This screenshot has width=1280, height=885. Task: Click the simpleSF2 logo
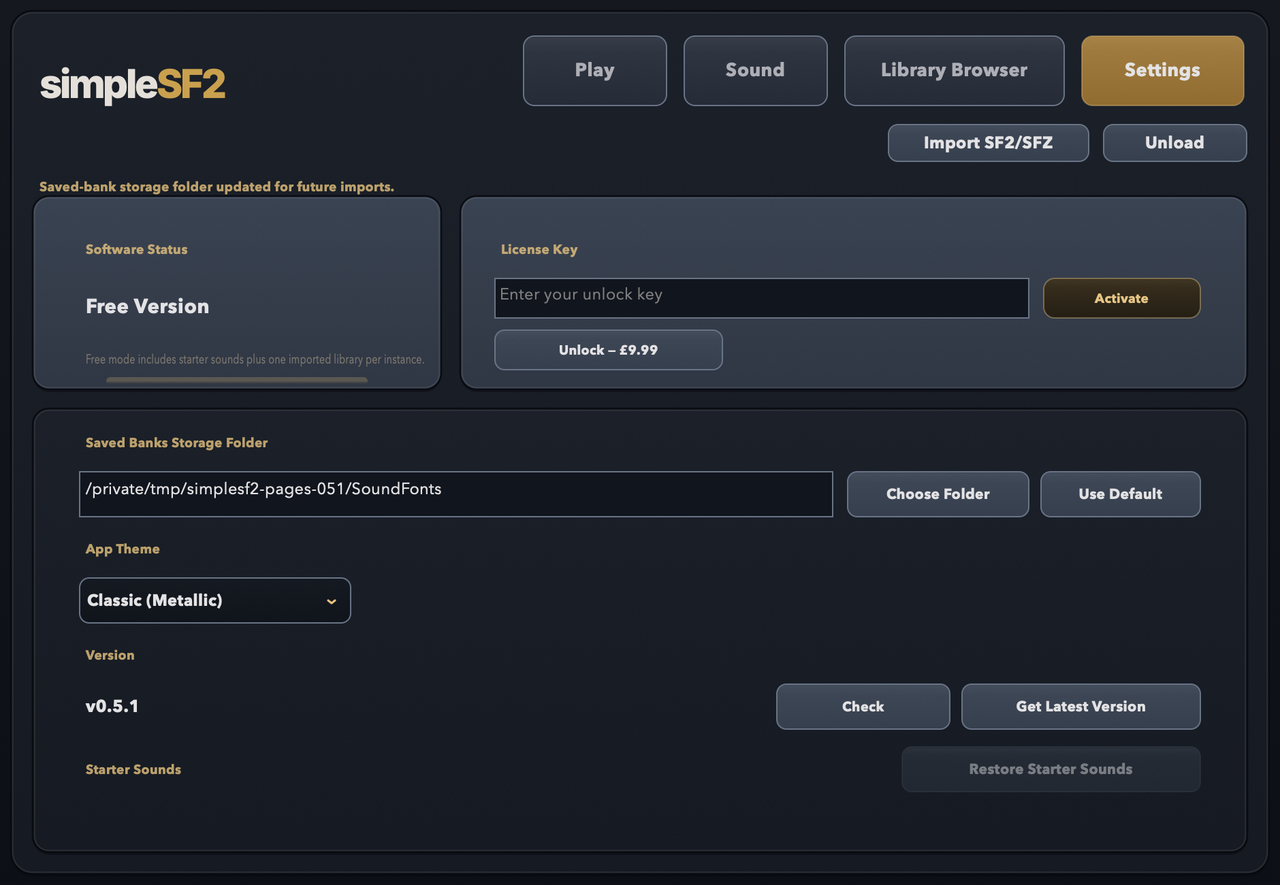133,86
